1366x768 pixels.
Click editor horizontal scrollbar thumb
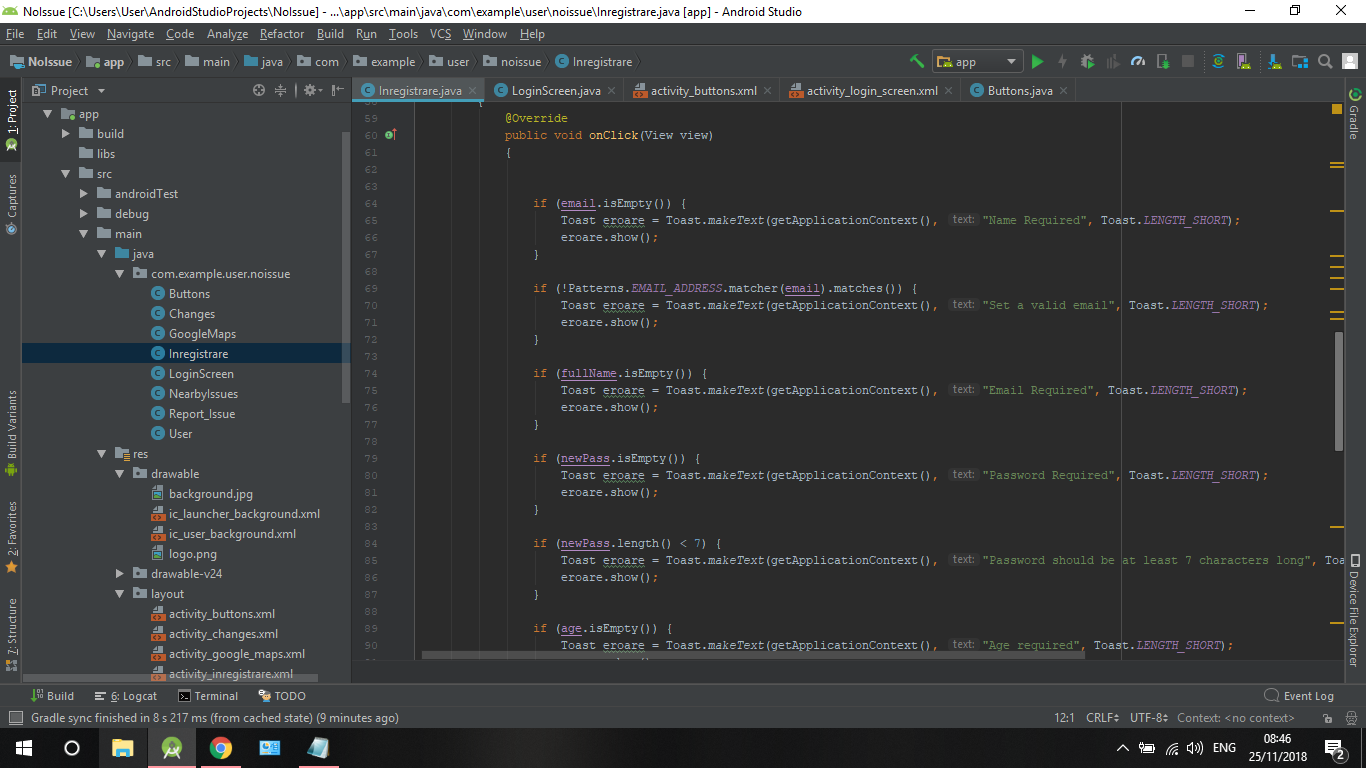point(753,655)
